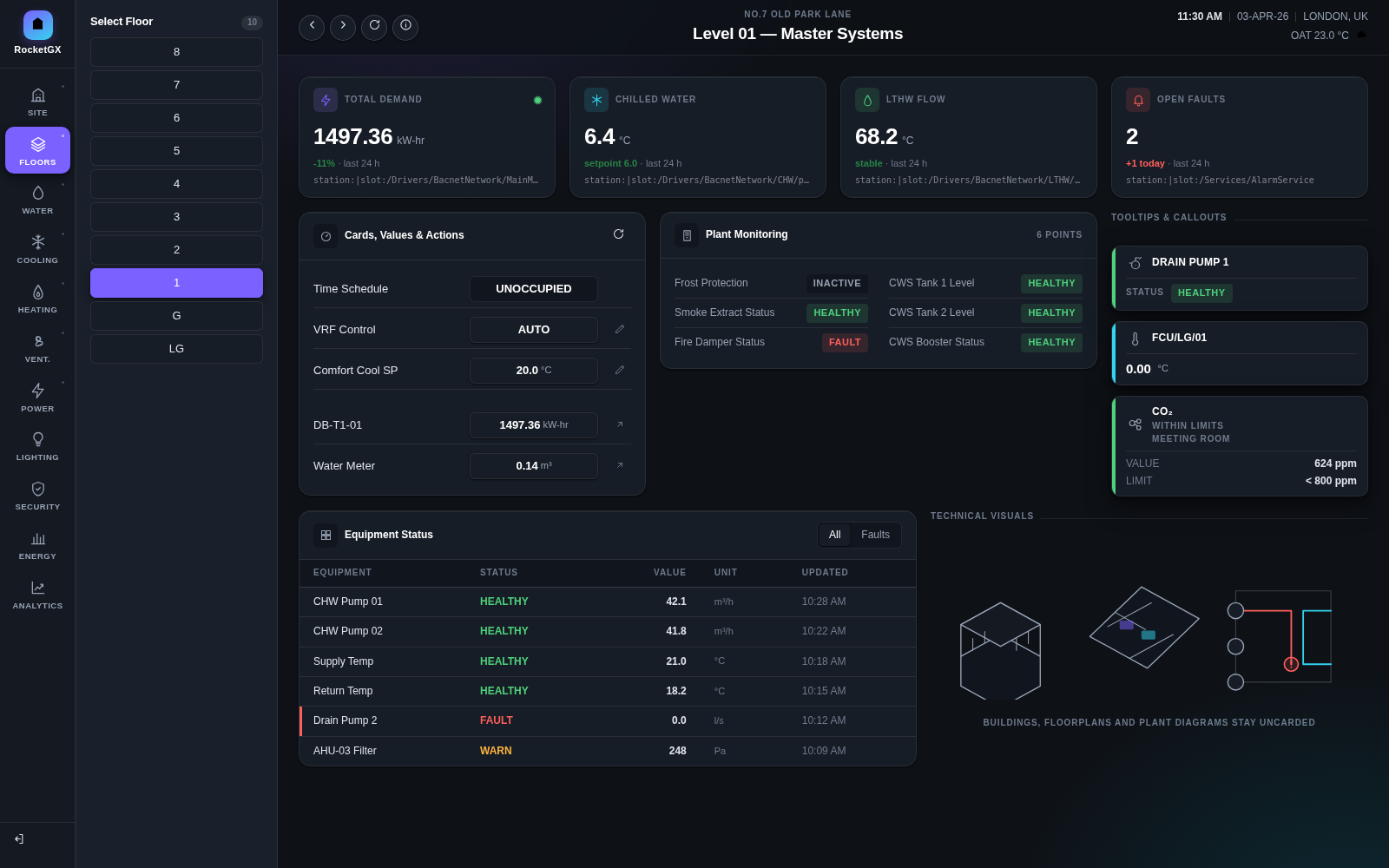Screen dimensions: 1389x868
Task: Select floor 1
Action: click(176, 283)
